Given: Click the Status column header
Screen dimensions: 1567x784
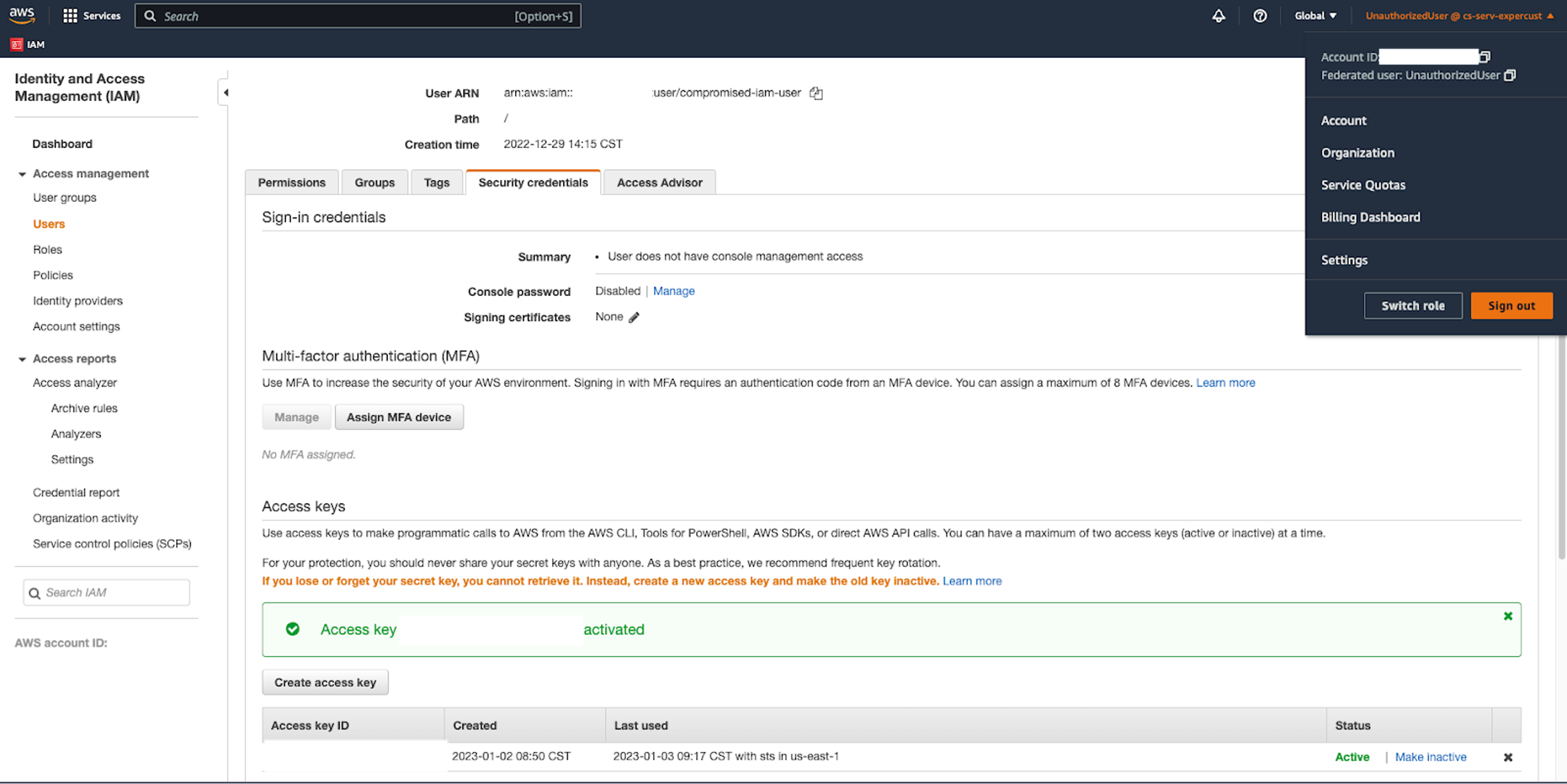Looking at the screenshot, I should point(1409,725).
